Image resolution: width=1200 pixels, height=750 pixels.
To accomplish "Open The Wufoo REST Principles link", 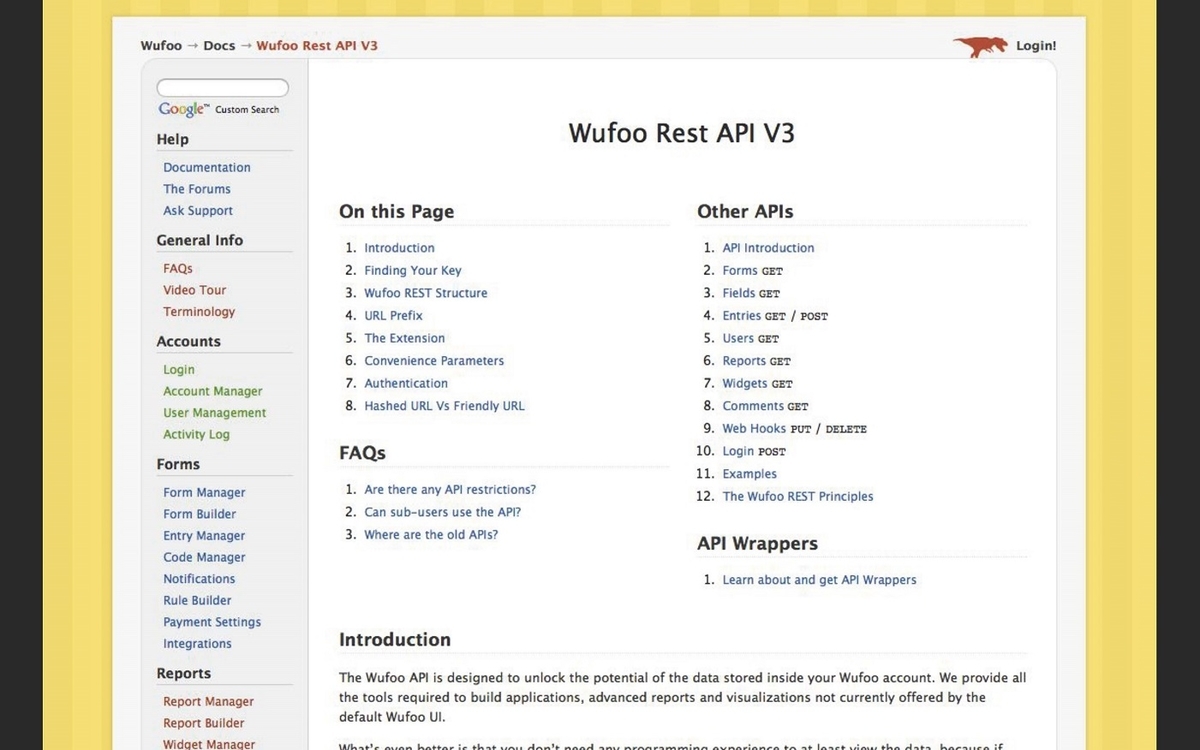I will (798, 496).
